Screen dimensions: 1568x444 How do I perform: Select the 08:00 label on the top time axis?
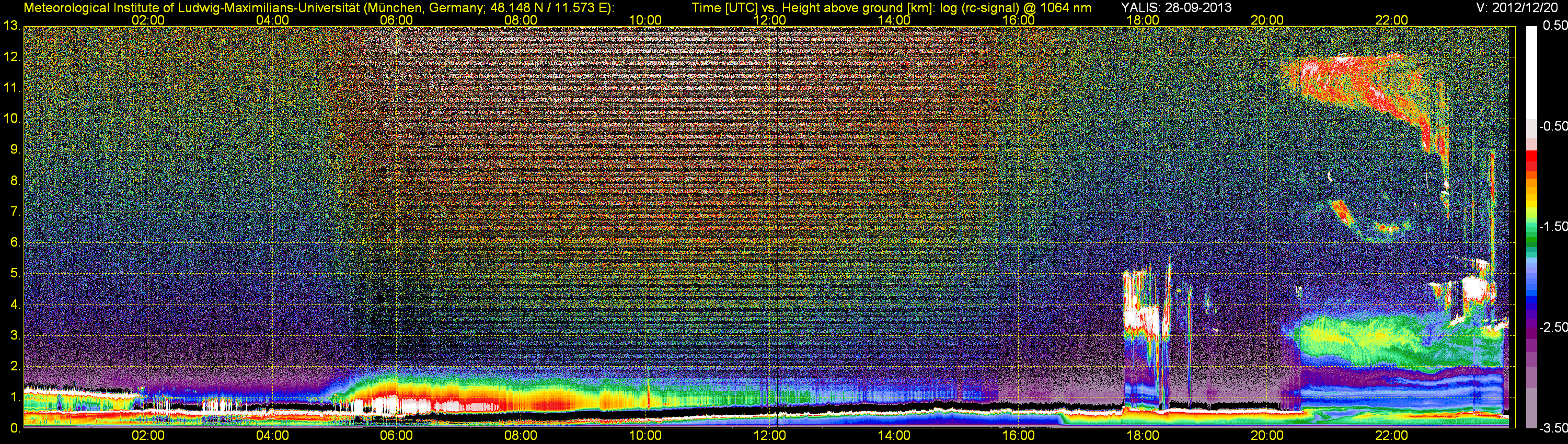point(521,20)
